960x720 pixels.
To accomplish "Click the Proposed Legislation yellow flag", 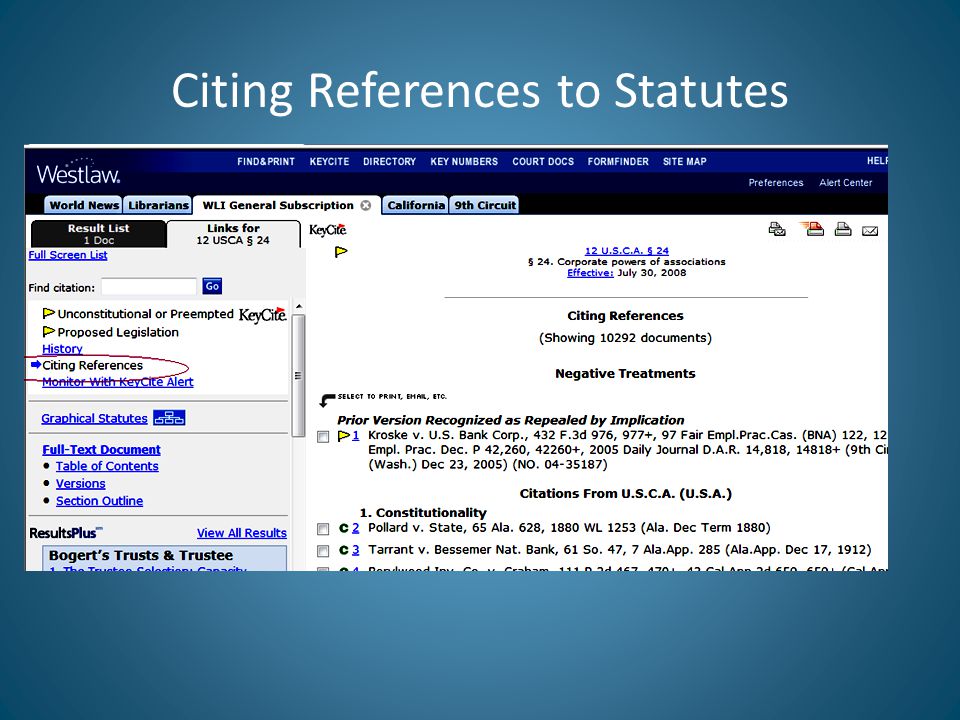I will coord(48,332).
